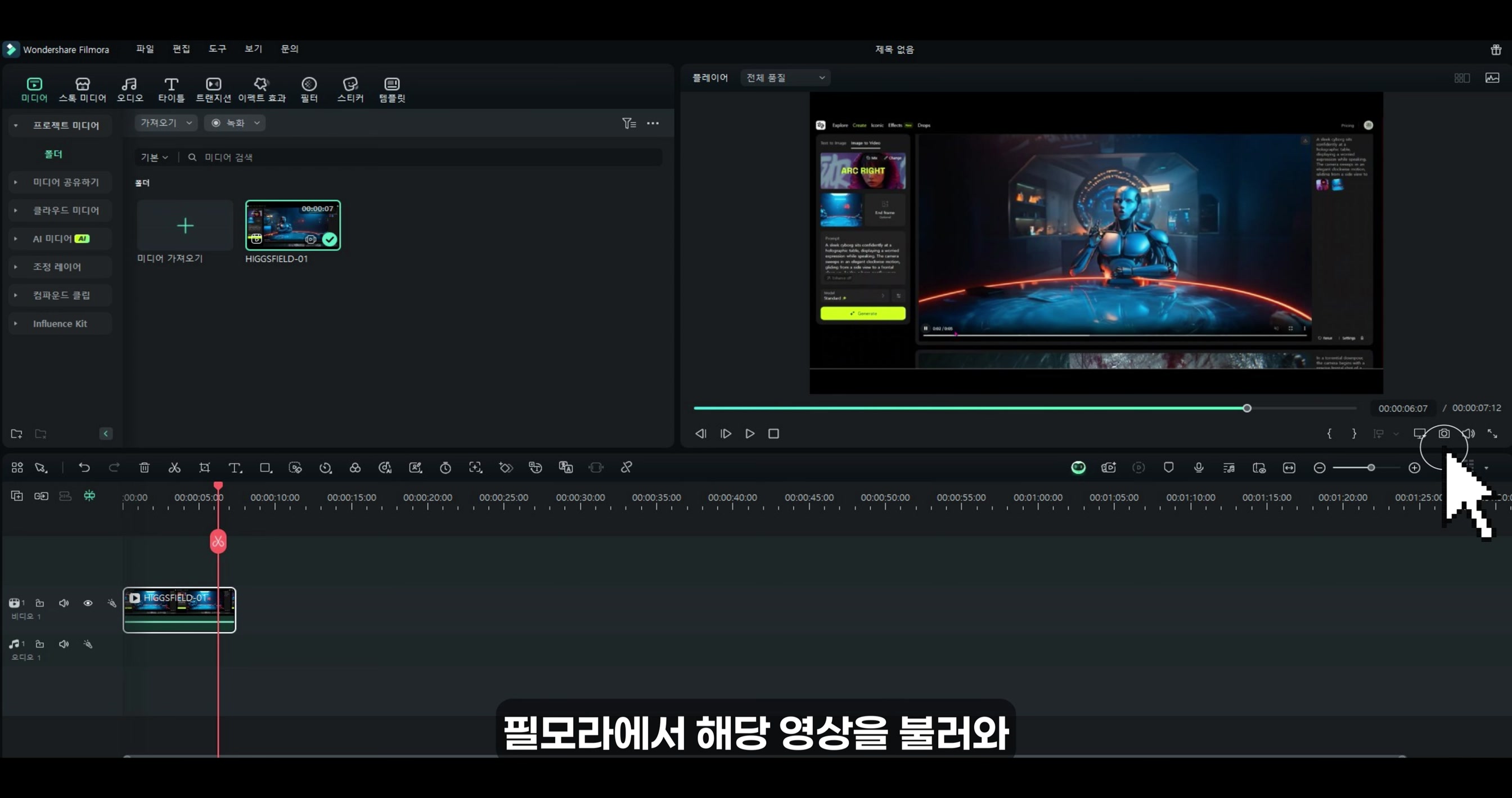
Task: Expand the 컴파운드 클립 section
Action: (16, 295)
